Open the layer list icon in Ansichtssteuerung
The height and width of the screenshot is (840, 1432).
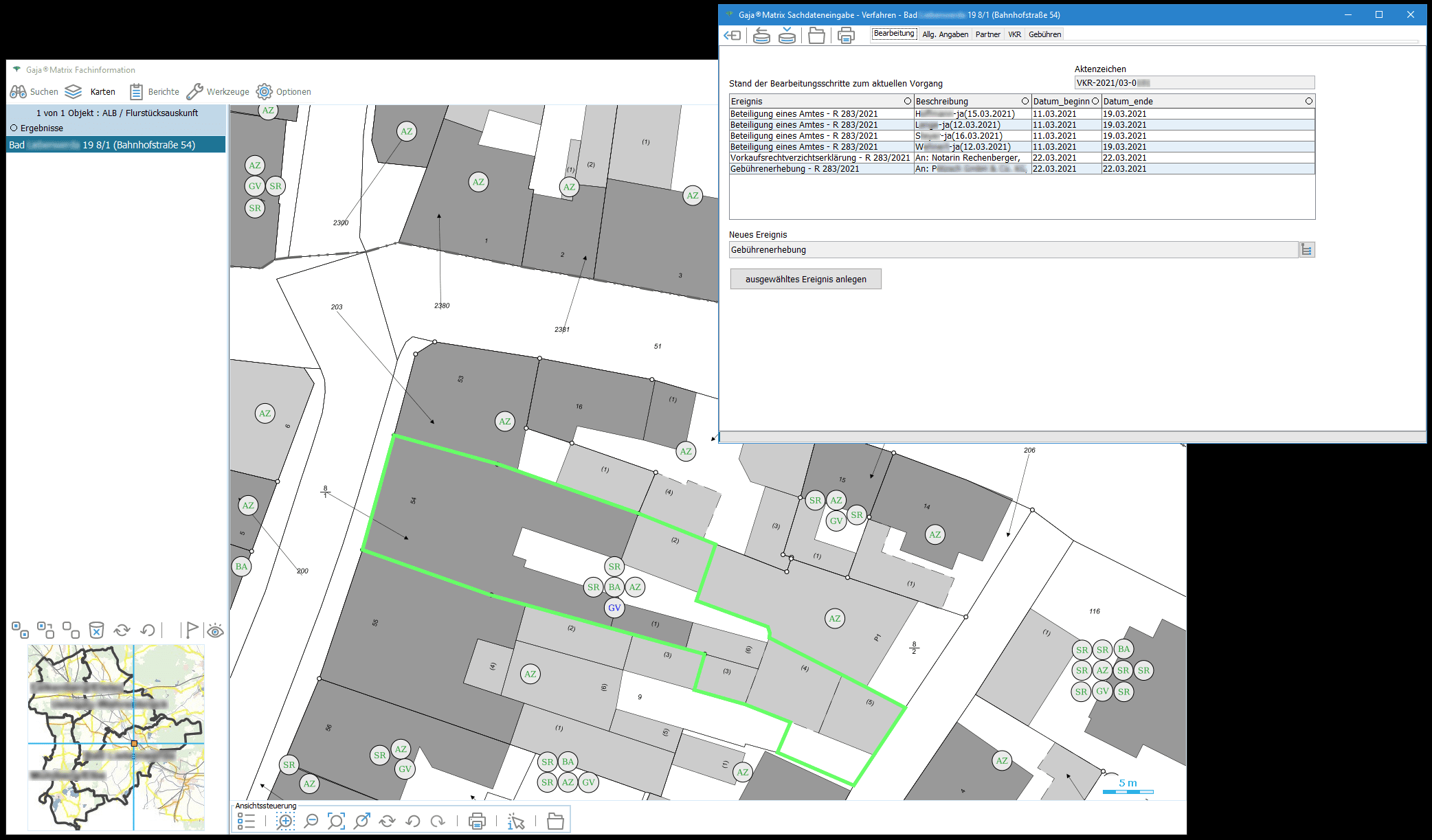click(246, 821)
